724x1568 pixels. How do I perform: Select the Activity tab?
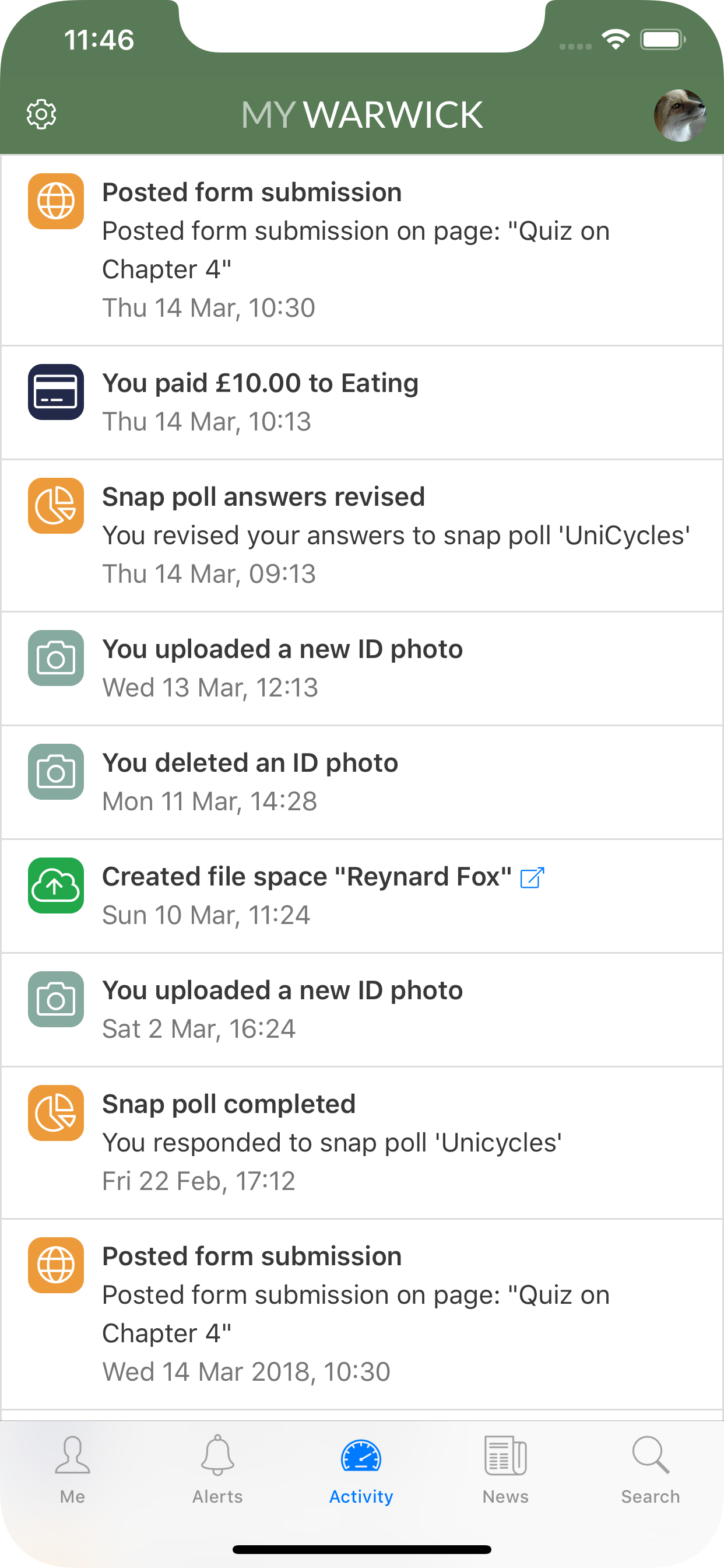(361, 1469)
